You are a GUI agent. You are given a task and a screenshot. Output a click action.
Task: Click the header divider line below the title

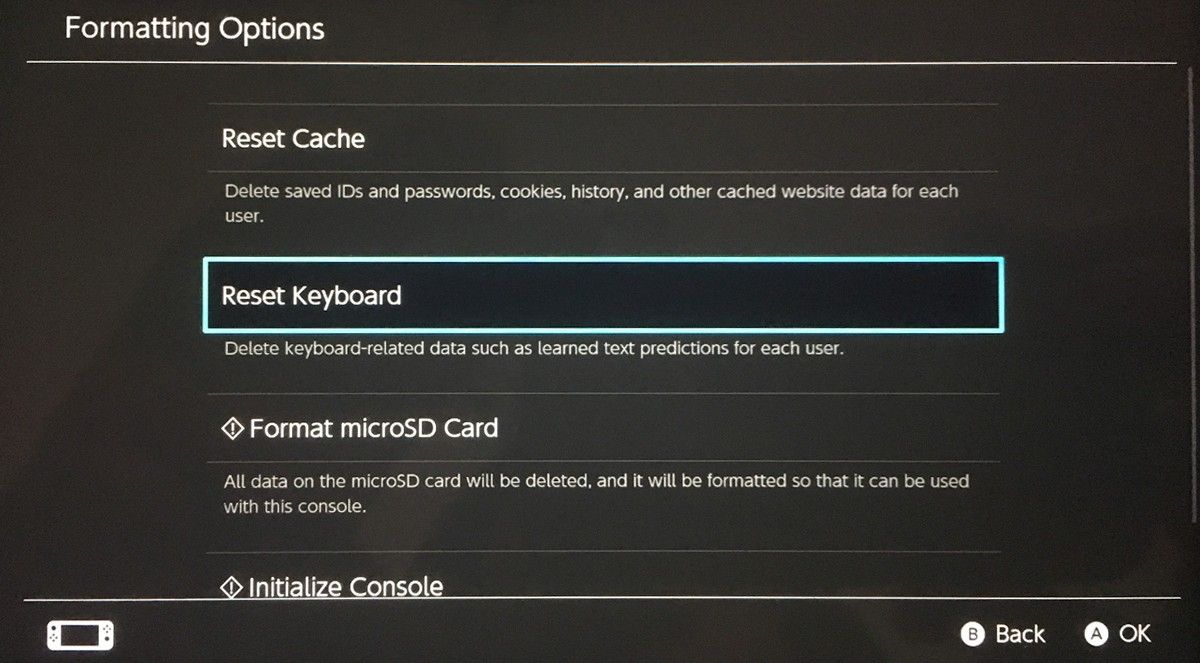pos(600,64)
